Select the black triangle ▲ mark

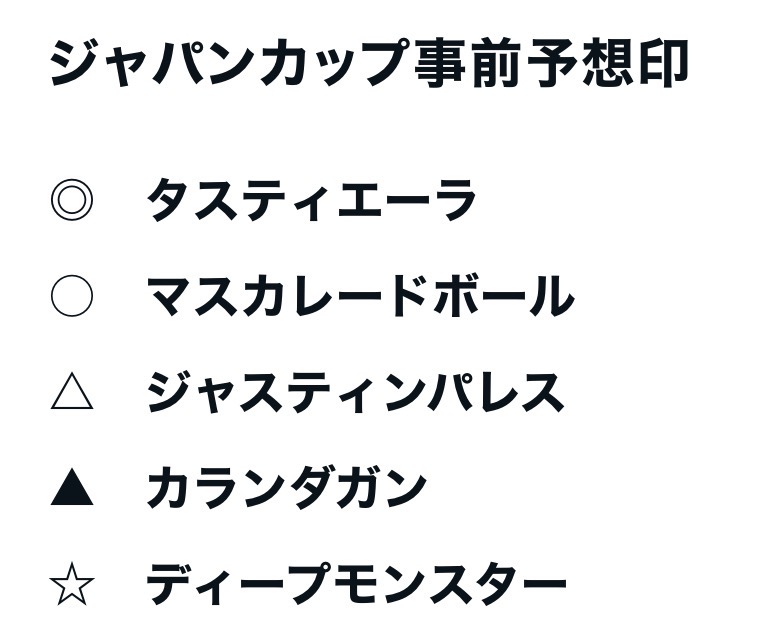pos(71,489)
